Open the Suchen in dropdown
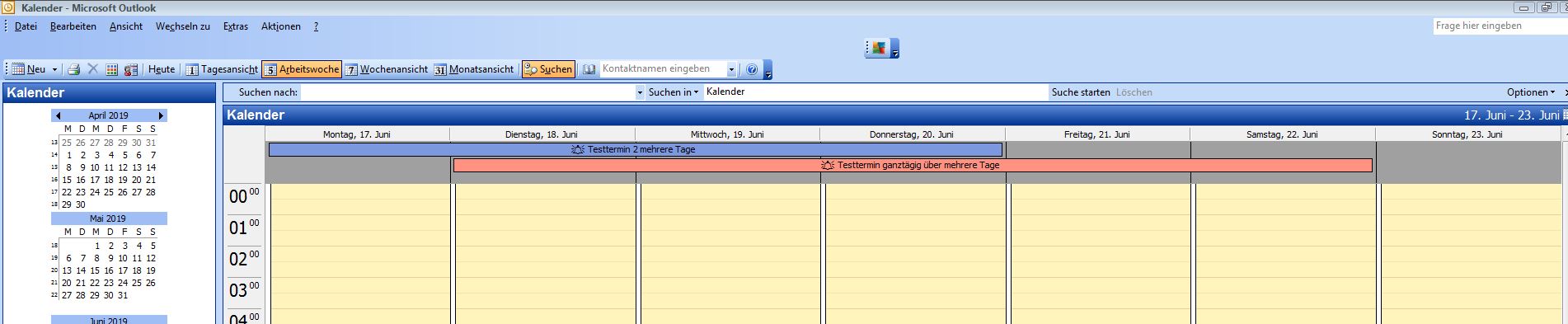 click(x=673, y=92)
